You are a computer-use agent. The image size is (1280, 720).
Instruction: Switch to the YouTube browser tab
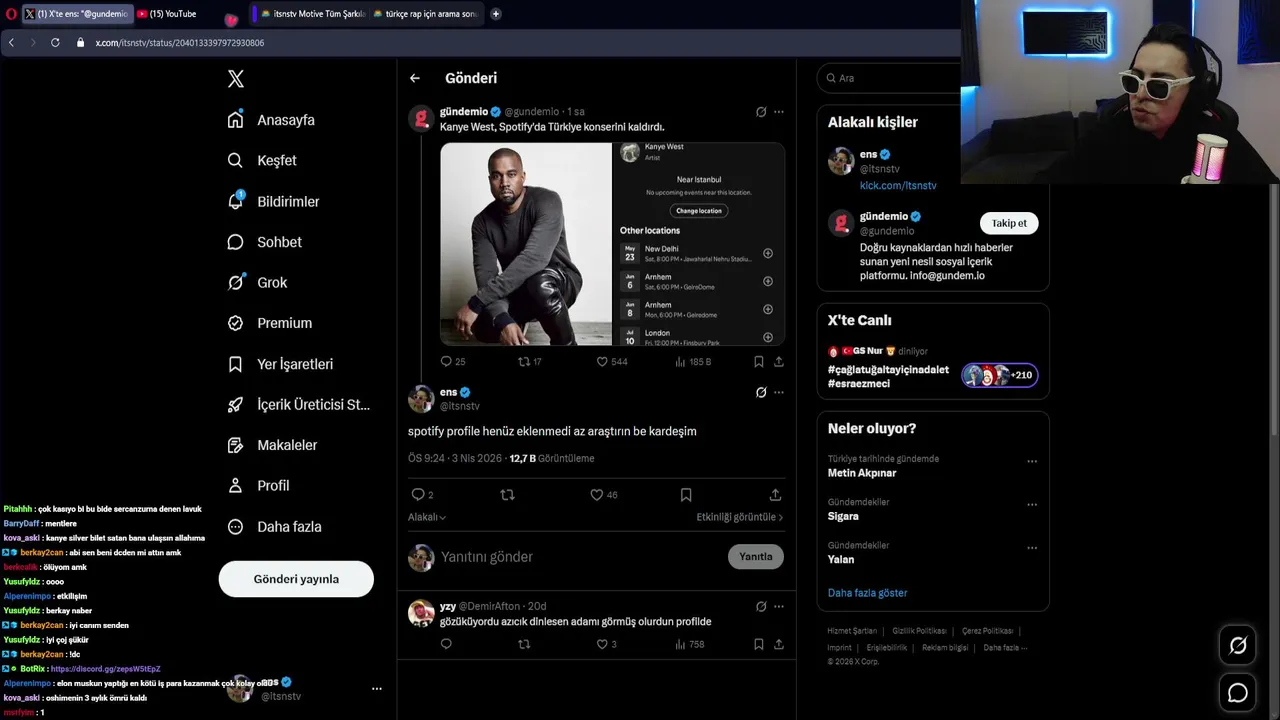click(x=173, y=14)
